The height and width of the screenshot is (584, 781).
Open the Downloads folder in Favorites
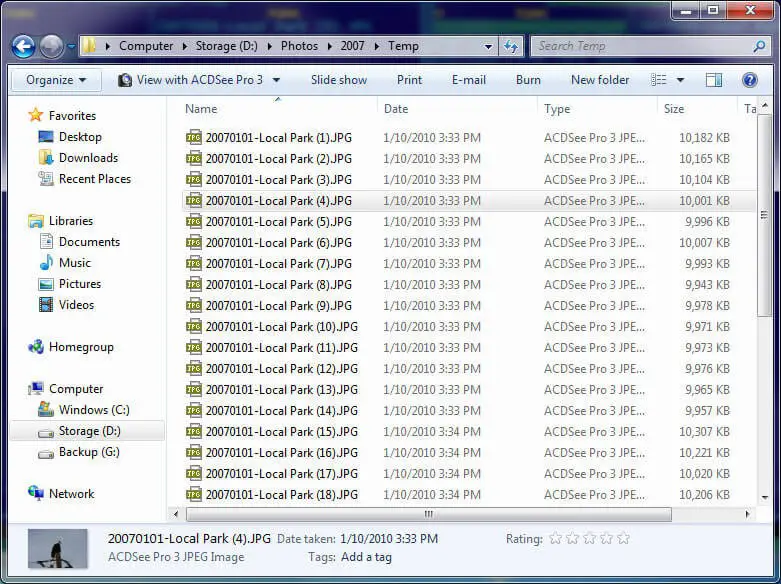click(x=87, y=158)
